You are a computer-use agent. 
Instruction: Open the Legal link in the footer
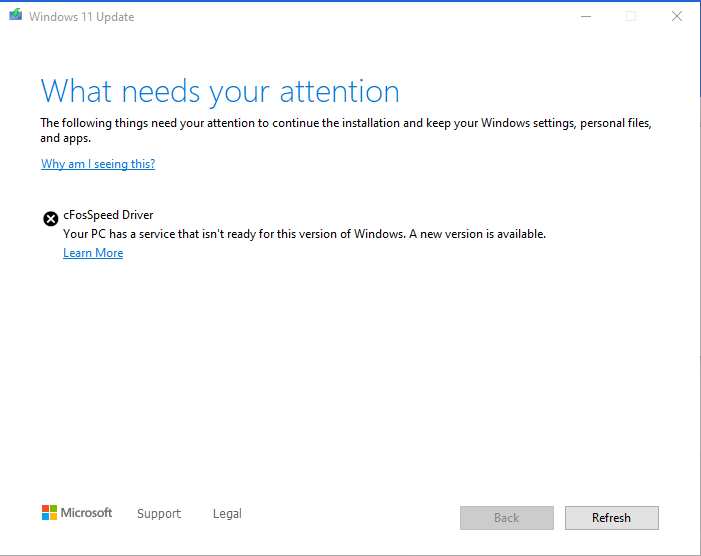(227, 514)
